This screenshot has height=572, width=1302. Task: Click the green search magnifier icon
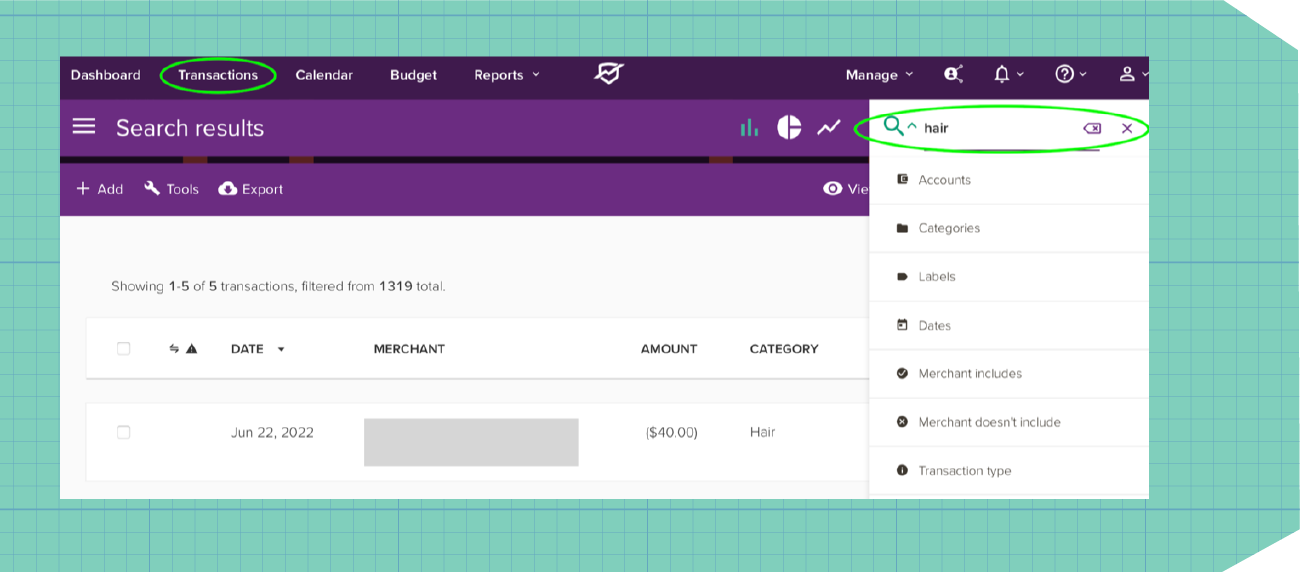(x=893, y=126)
